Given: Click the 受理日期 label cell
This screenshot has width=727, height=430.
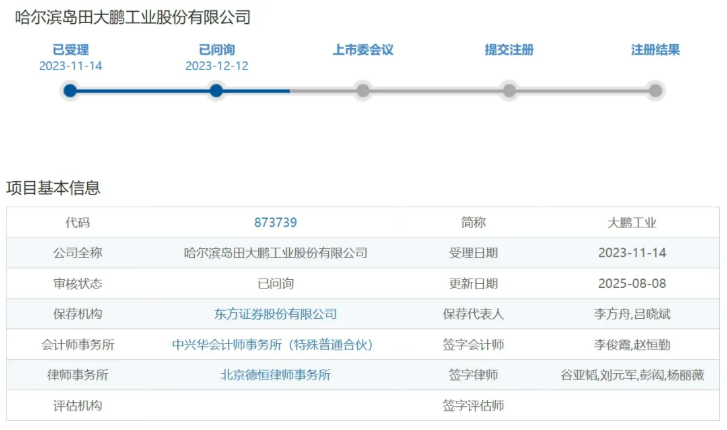Looking at the screenshot, I should pyautogui.click(x=473, y=253).
